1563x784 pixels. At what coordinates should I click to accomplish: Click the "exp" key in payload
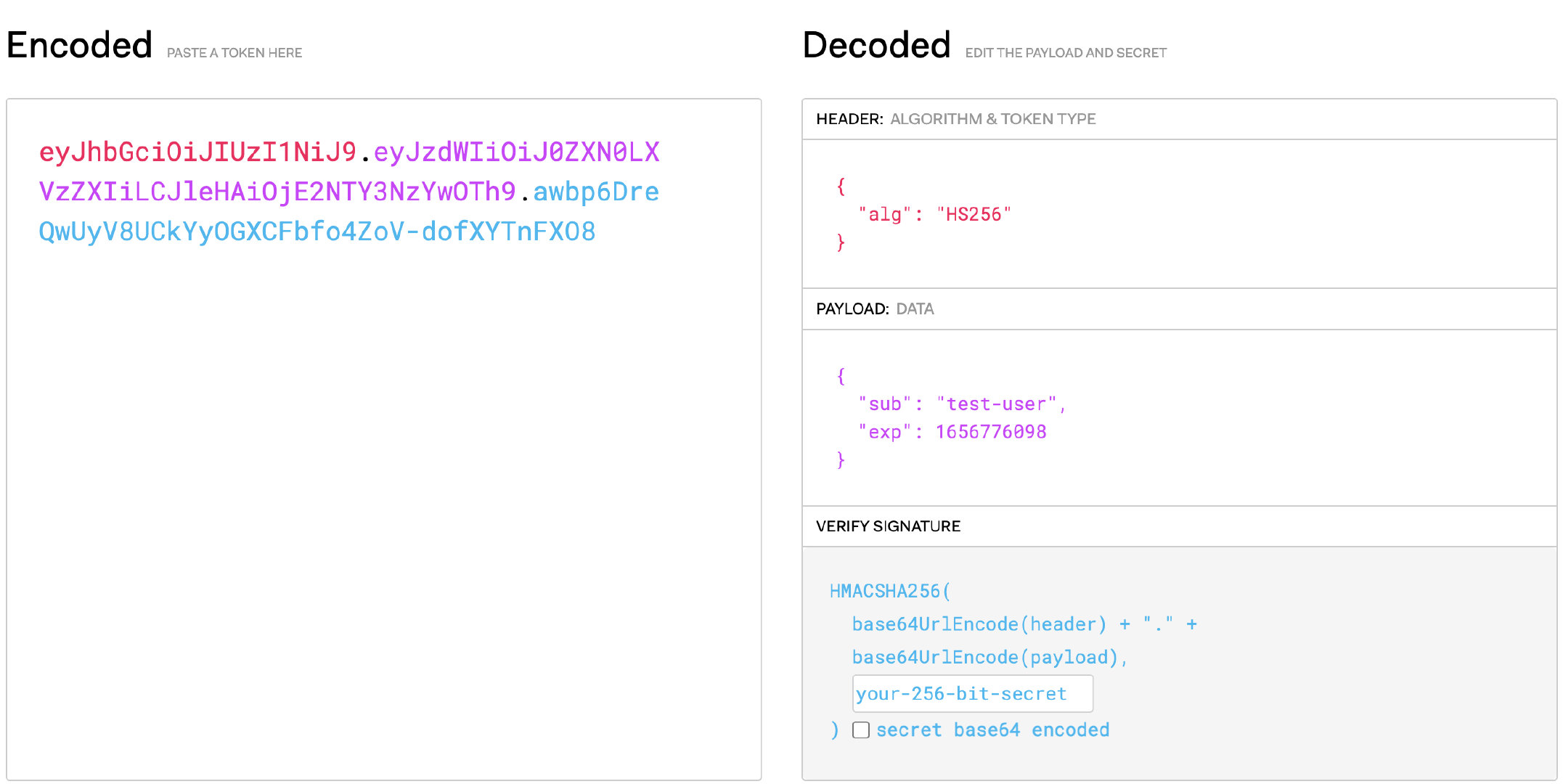click(x=884, y=432)
